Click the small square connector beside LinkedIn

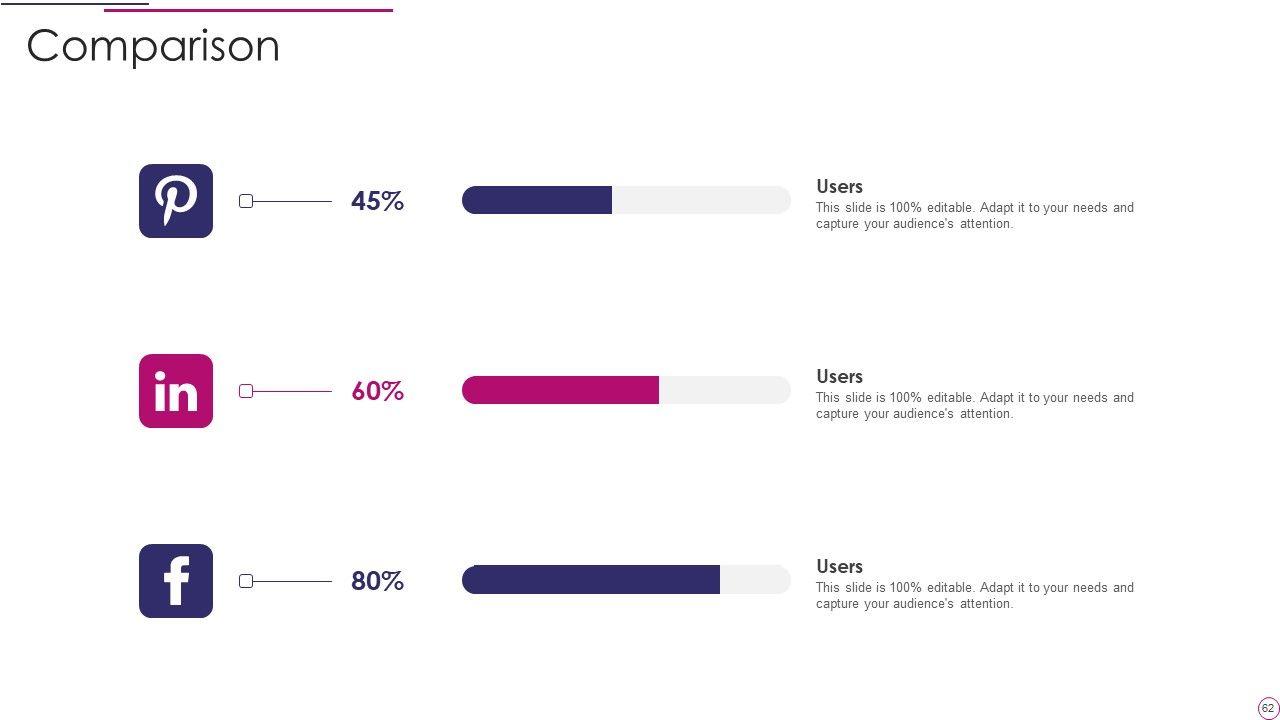[246, 391]
